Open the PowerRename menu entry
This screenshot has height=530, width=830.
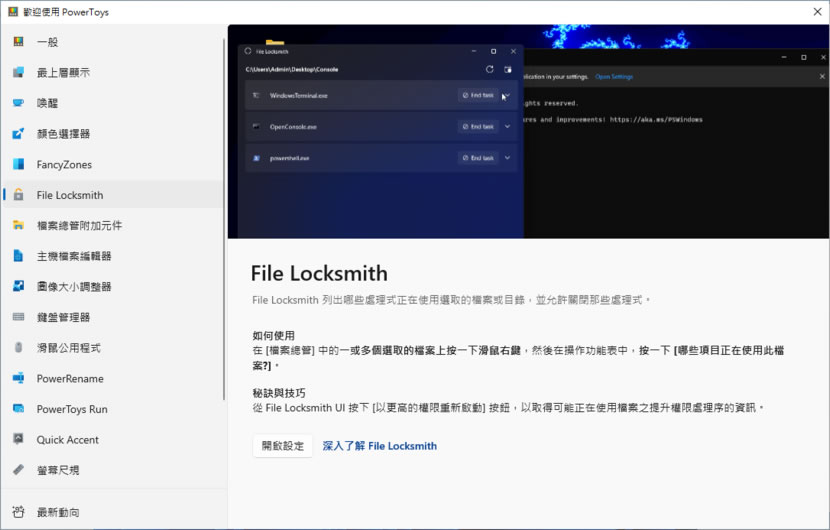coord(70,379)
